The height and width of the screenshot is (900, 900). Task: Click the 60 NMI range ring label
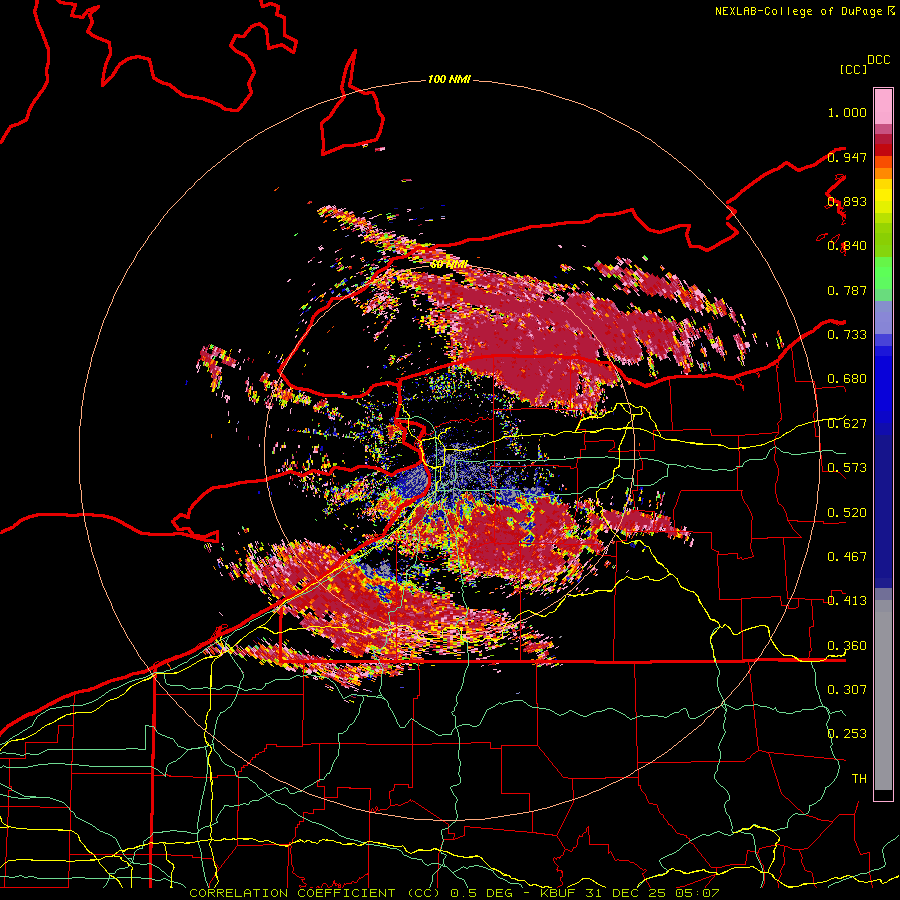(x=448, y=265)
